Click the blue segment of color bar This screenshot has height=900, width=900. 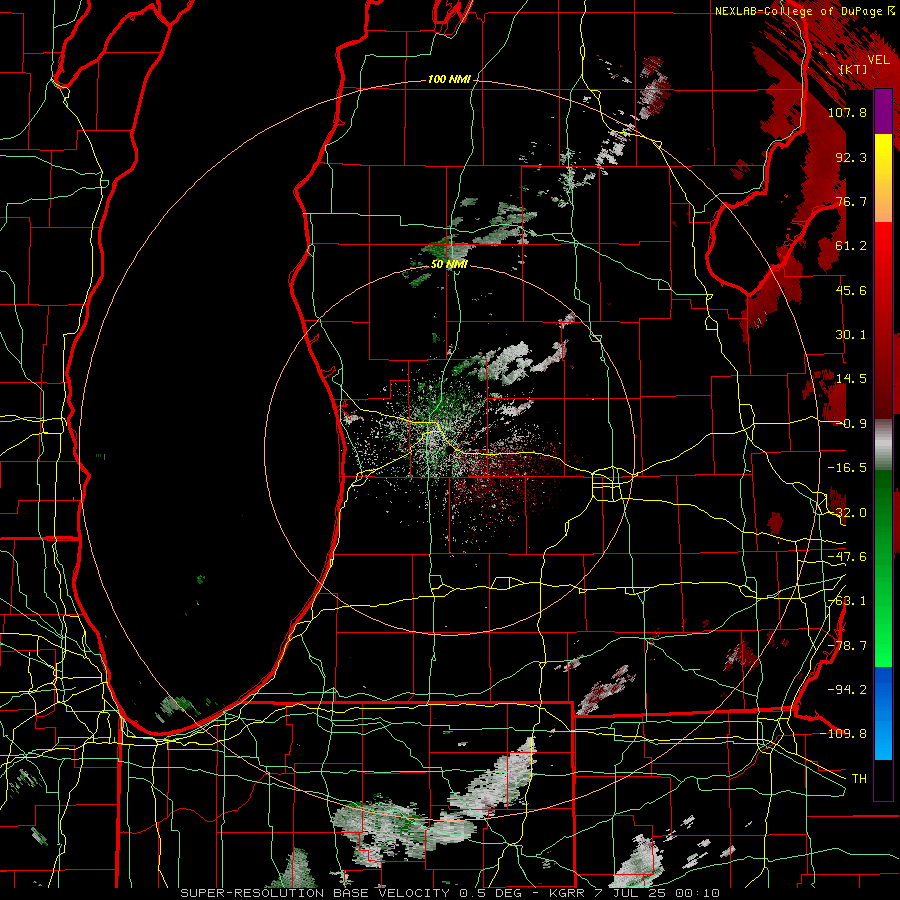pyautogui.click(x=883, y=713)
